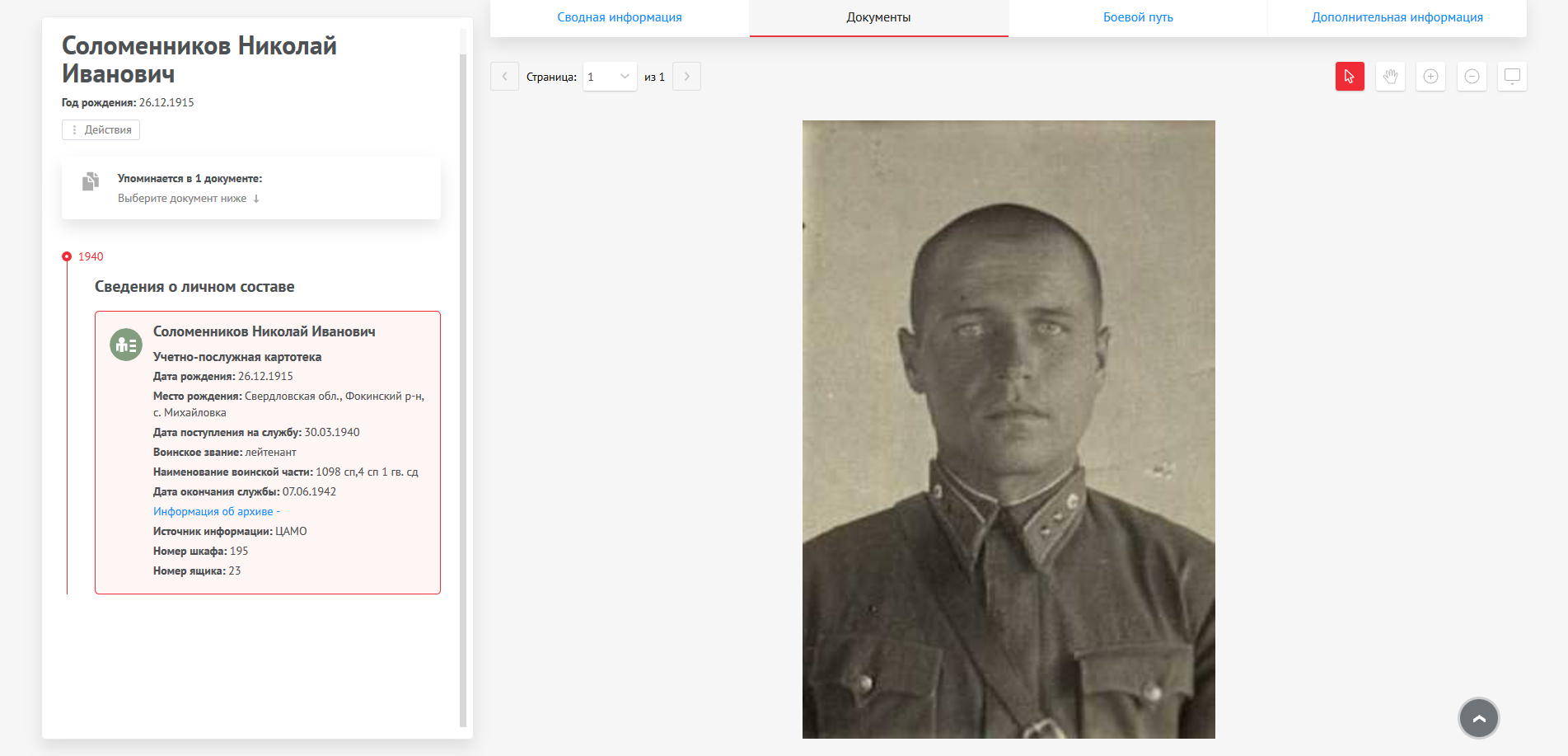
Task: Click the из 1 page count text
Action: pos(654,77)
